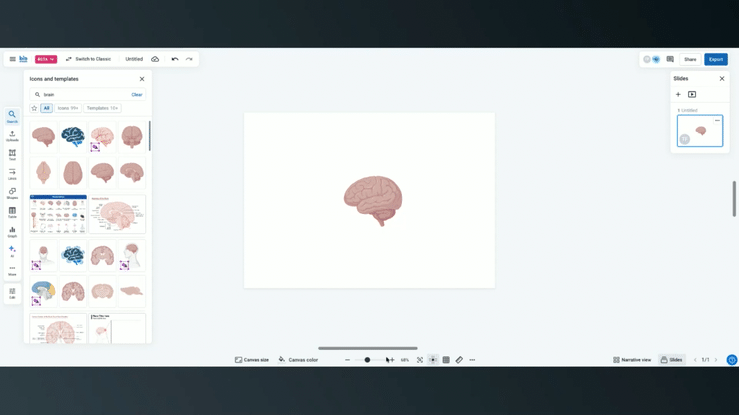Image resolution: width=739 pixels, height=415 pixels.
Task: Expand the More options in sidebar
Action: 12,269
